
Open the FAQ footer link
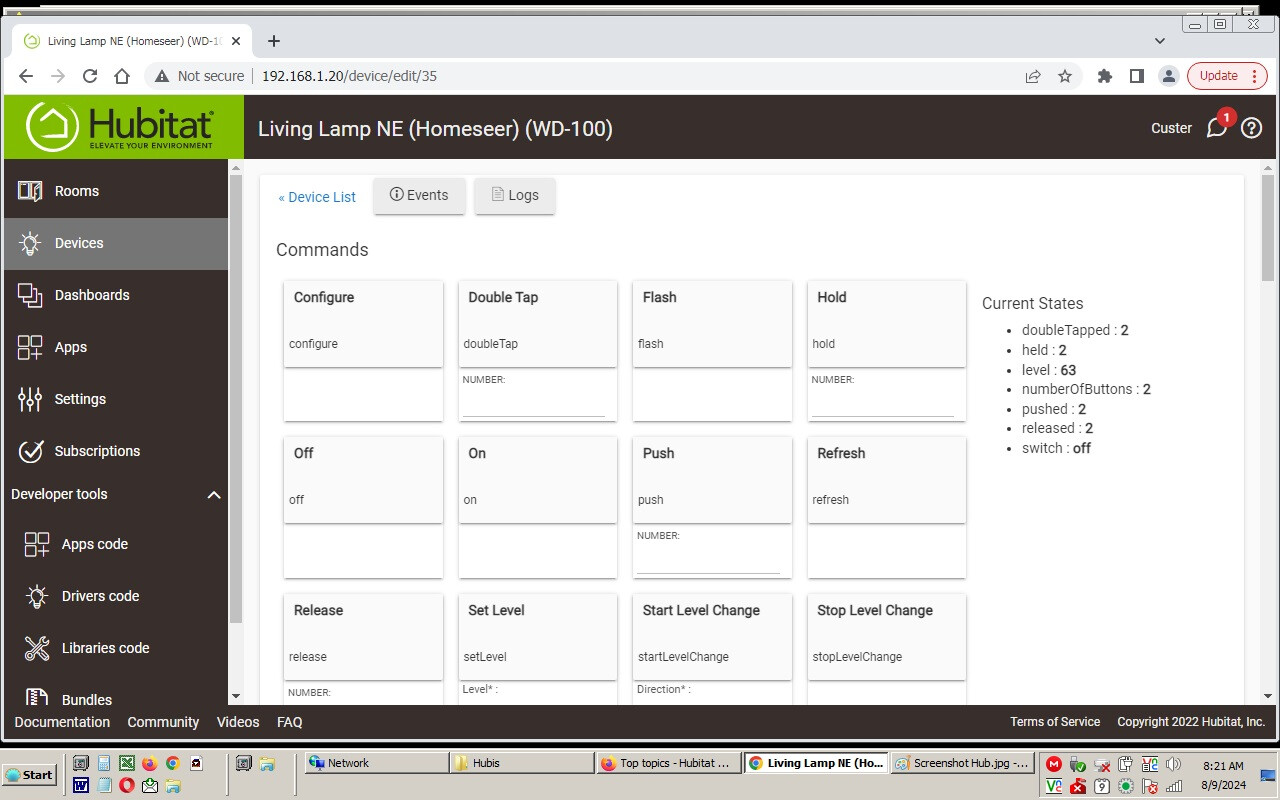(290, 722)
